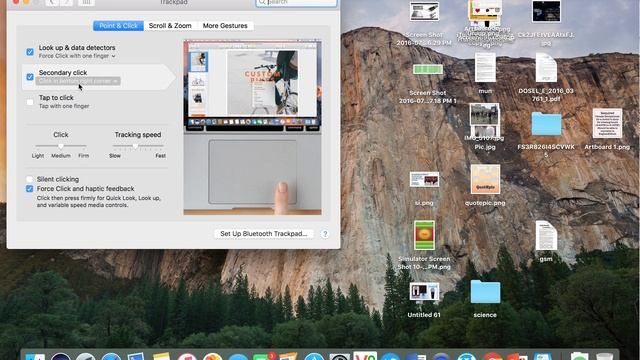This screenshot has width=640, height=360.
Task: Click the Fast label under Tracking speed
Action: click(x=160, y=156)
